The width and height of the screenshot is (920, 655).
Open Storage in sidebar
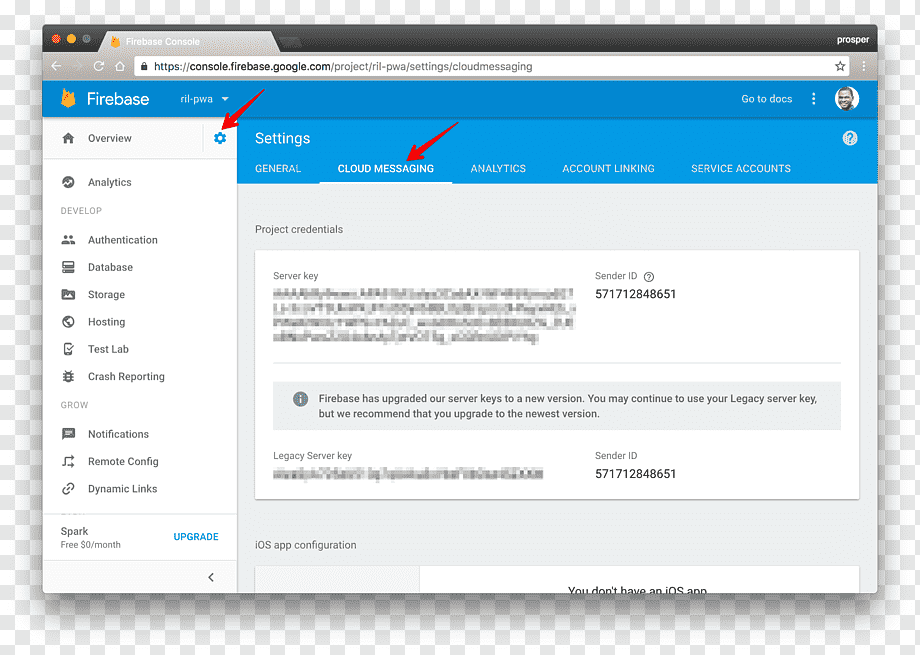coord(106,295)
